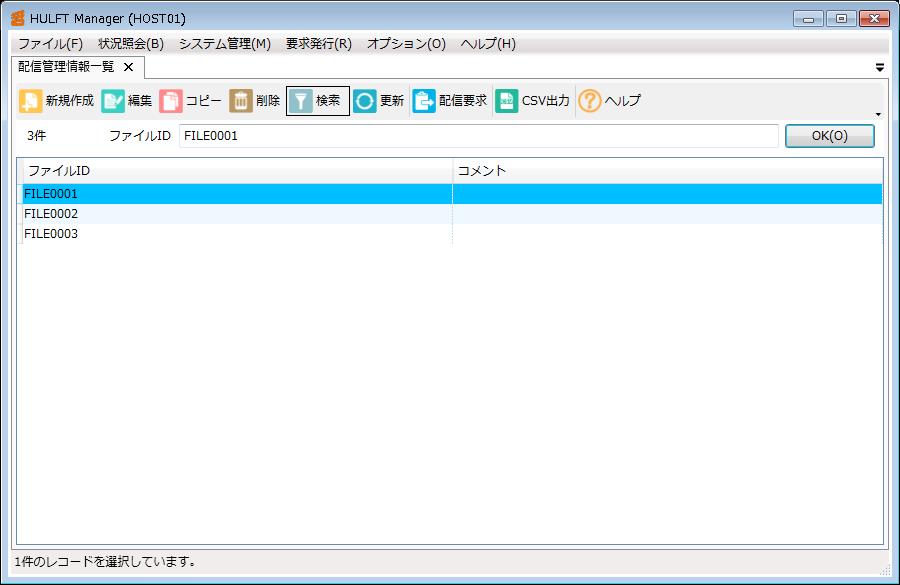Viewport: 900px width, 585px height.
Task: Click the 削除 (Delete) trash icon
Action: point(241,101)
